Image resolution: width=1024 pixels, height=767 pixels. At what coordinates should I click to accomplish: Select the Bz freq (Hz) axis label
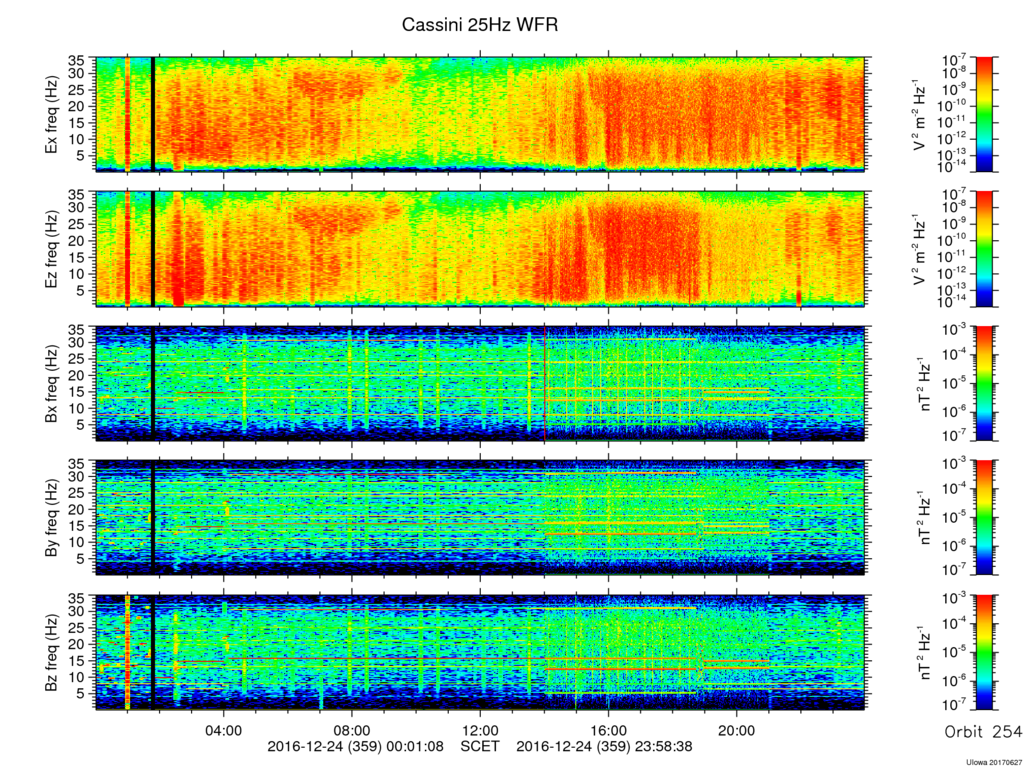pyautogui.click(x=51, y=652)
